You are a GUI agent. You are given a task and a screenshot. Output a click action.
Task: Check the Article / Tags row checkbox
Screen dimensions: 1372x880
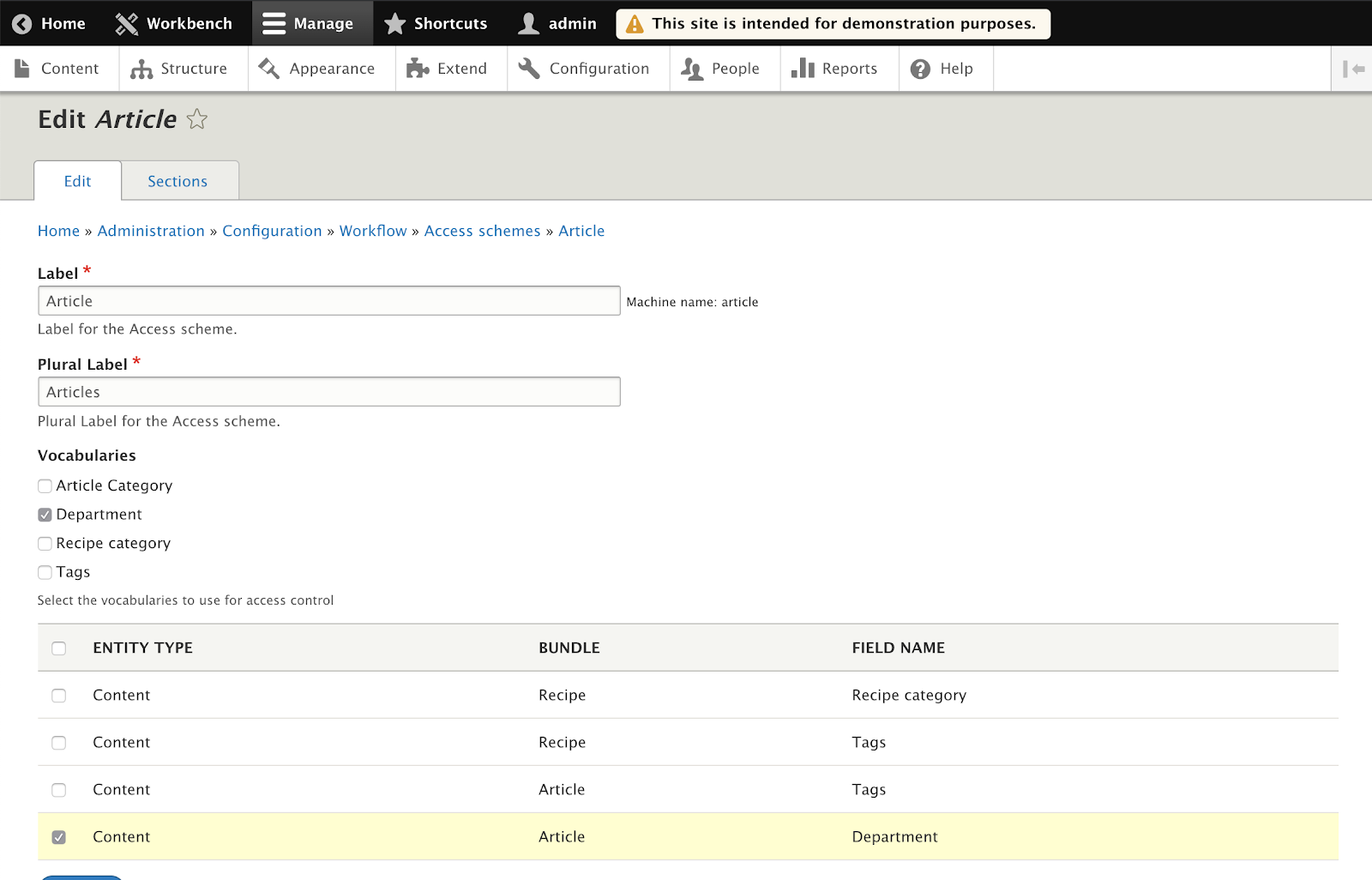[x=58, y=790]
